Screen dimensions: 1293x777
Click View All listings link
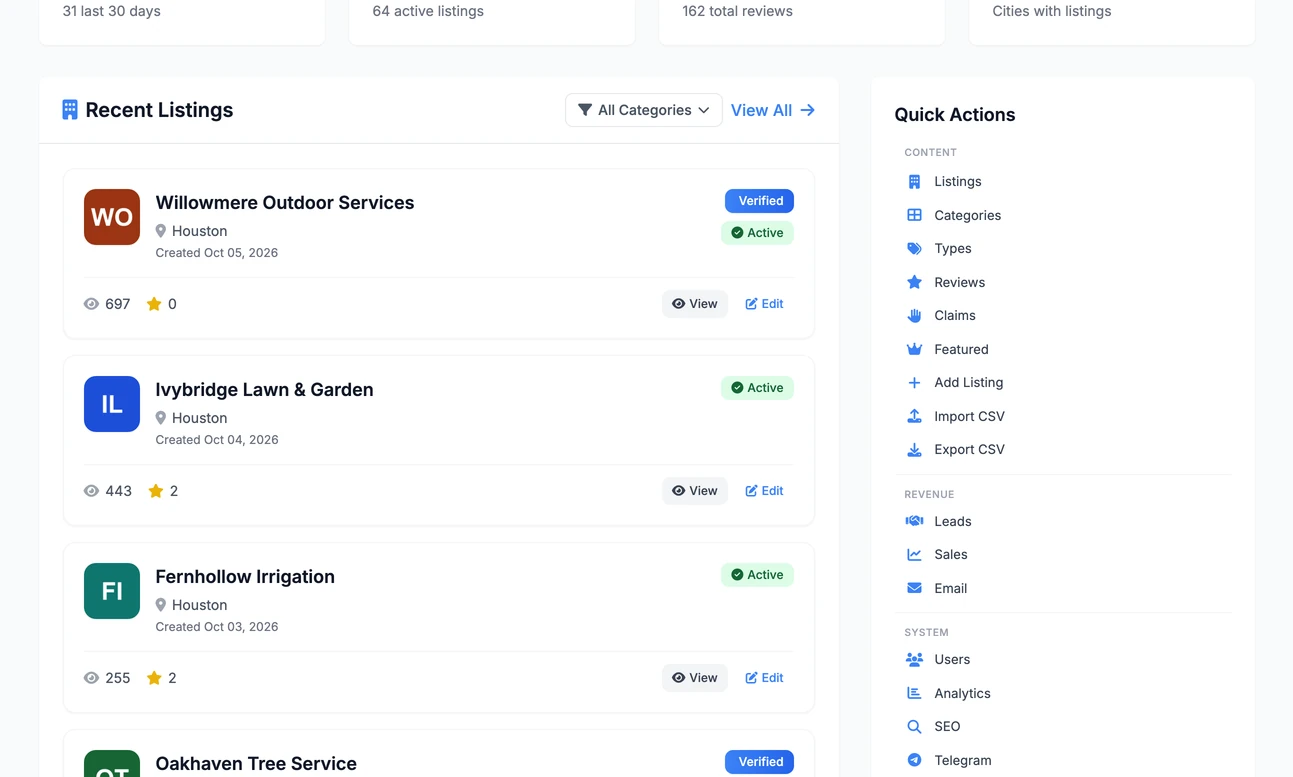pyautogui.click(x=773, y=110)
